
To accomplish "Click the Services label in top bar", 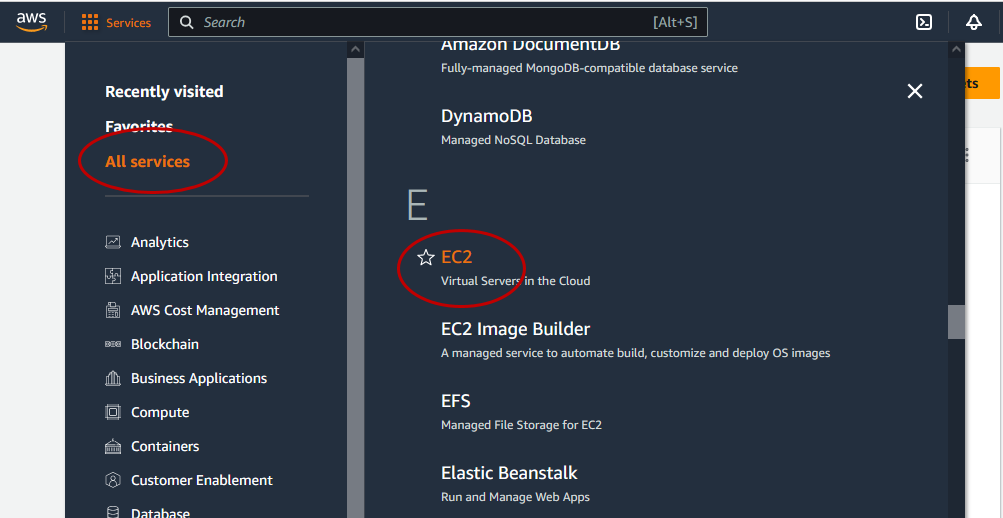I will [129, 23].
